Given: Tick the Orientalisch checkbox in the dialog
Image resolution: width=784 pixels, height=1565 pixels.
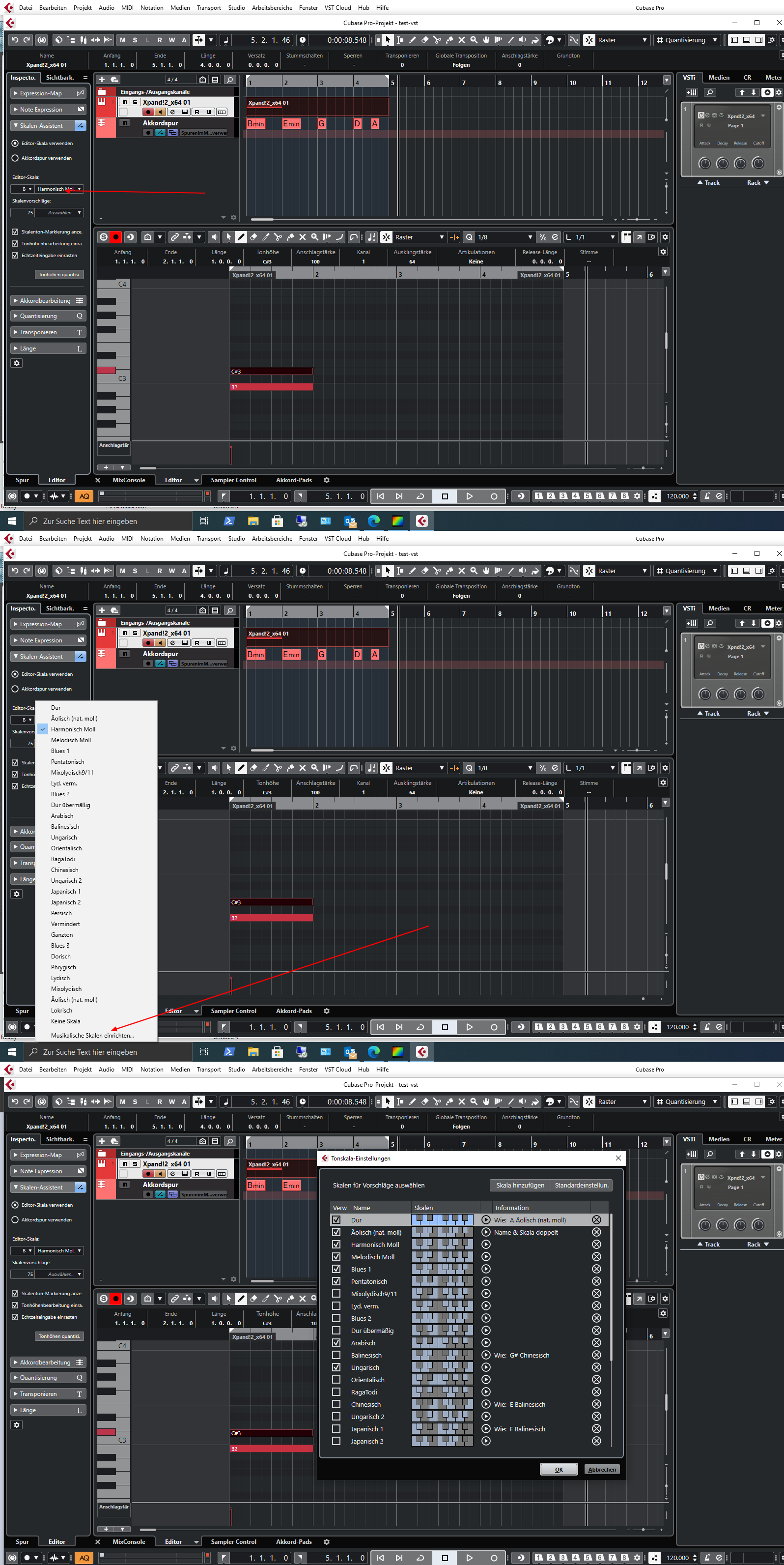Looking at the screenshot, I should tap(336, 1380).
